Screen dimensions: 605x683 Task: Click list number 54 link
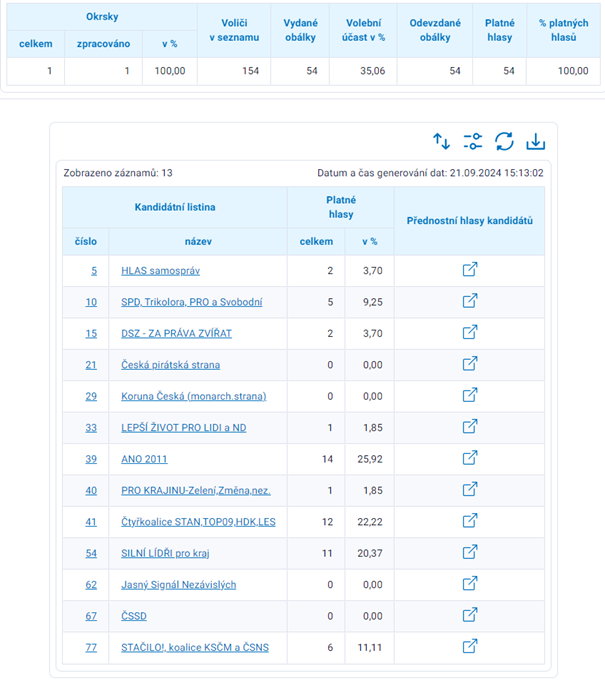pyautogui.click(x=91, y=553)
